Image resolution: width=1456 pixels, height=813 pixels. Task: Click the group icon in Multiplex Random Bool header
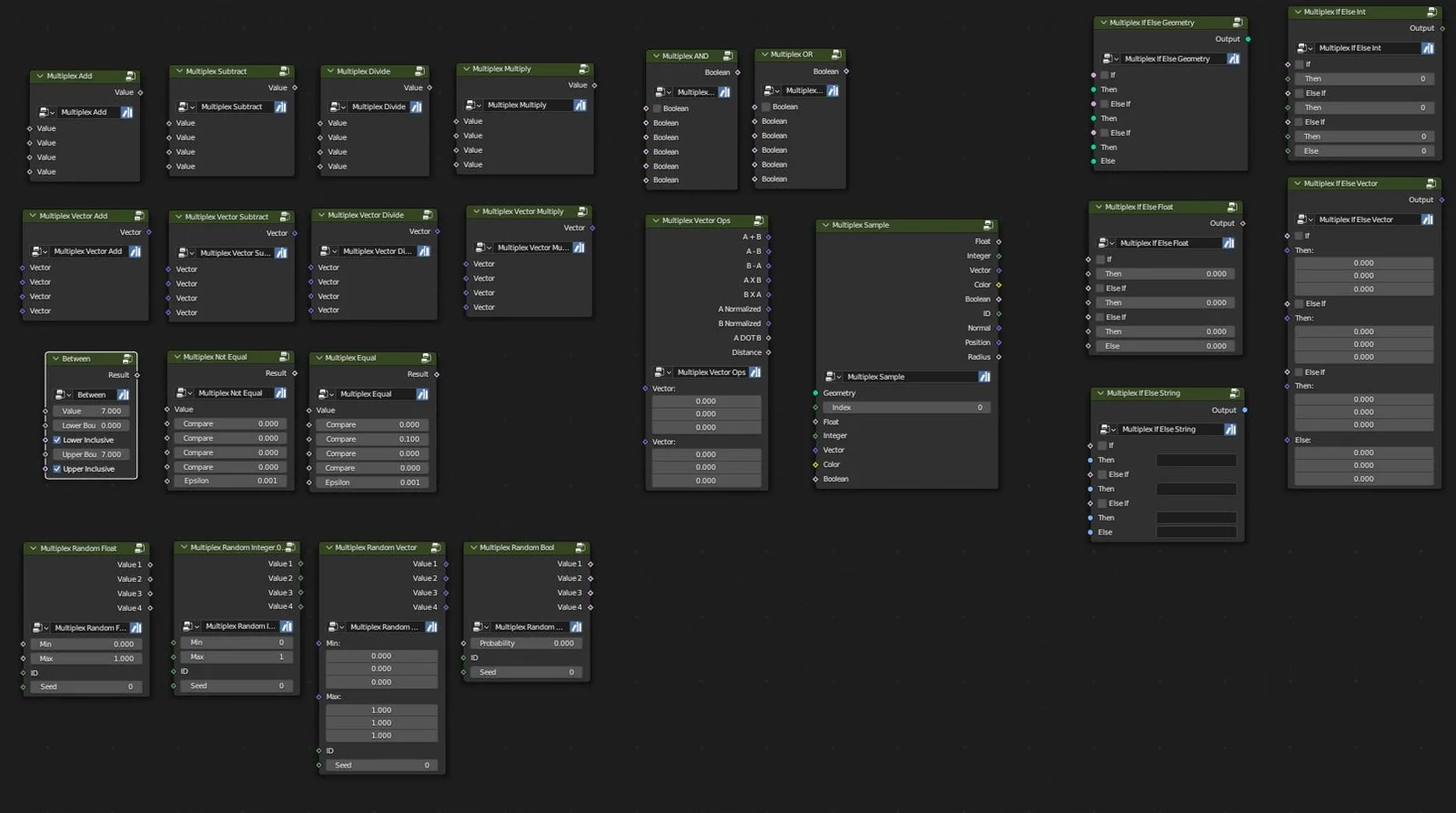pyautogui.click(x=580, y=548)
